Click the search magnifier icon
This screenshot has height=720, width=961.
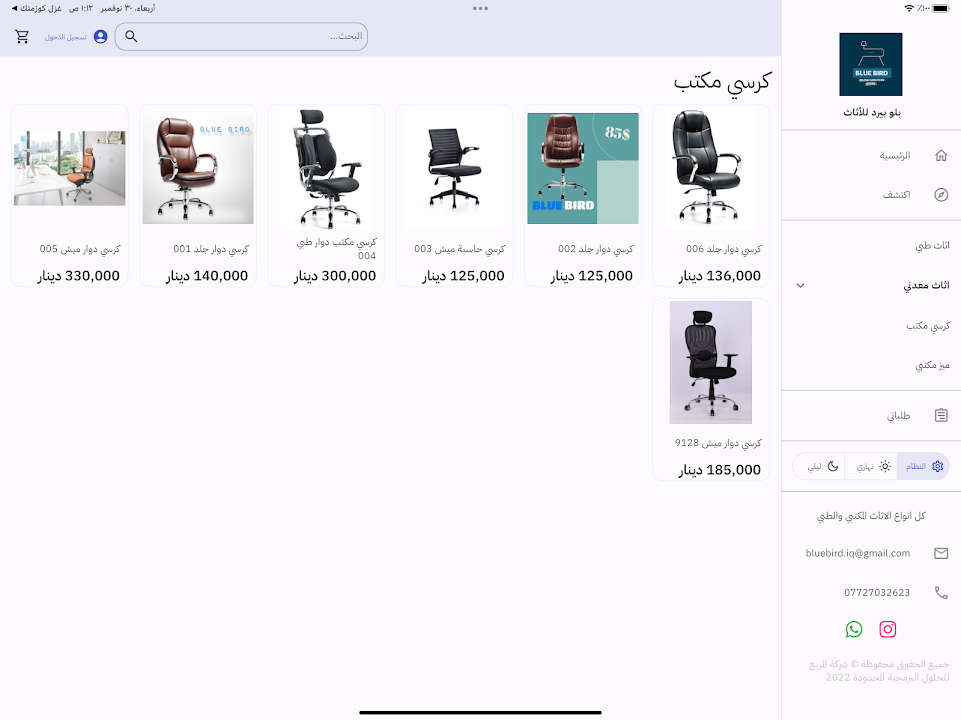tap(131, 36)
